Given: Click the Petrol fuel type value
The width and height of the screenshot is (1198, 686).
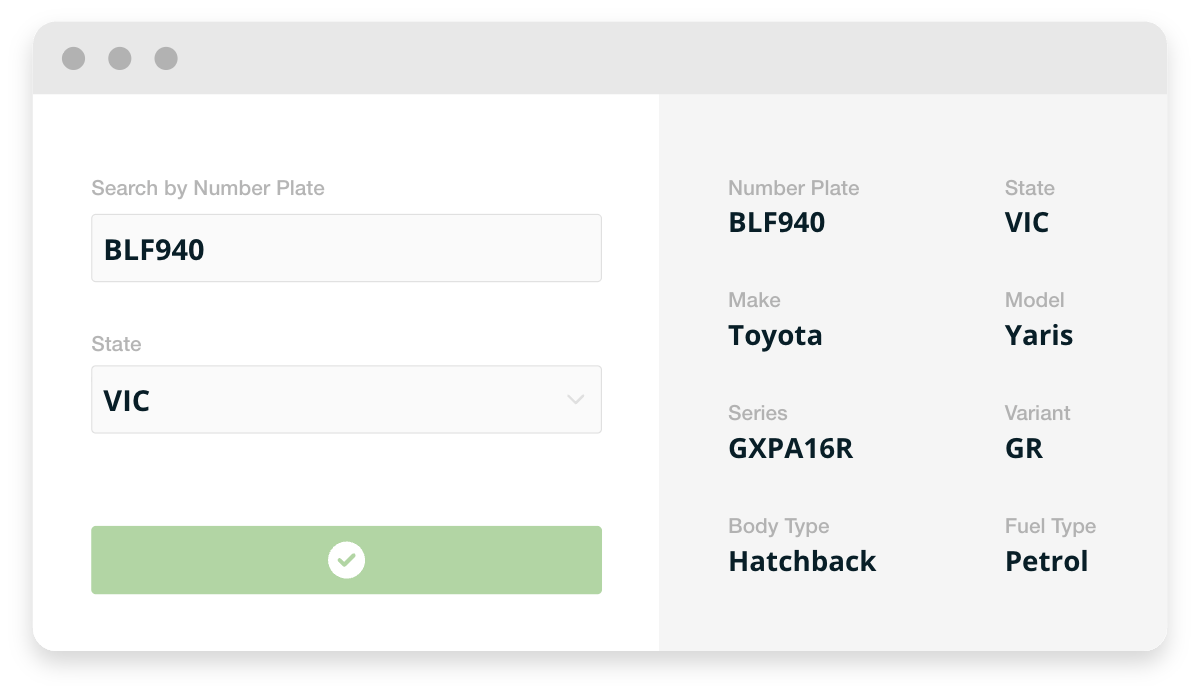Looking at the screenshot, I should (1046, 561).
